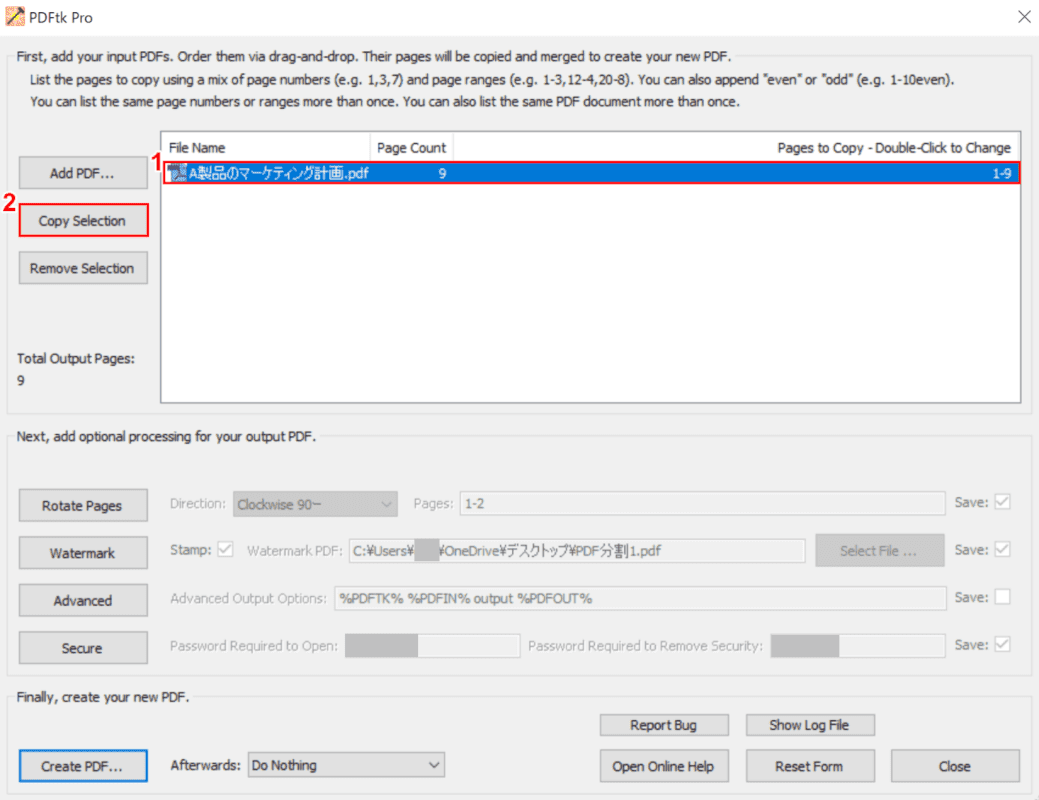The image size is (1039, 800).
Task: Click the Show Log File button
Action: tap(810, 725)
